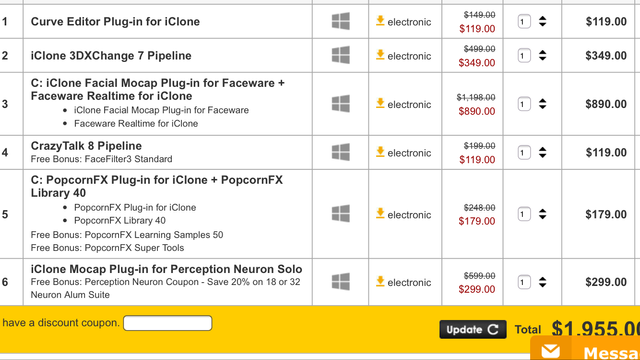Screen dimensions: 640x360
Task: Click electronic download icon for Faceware bundle
Action: [380, 103]
